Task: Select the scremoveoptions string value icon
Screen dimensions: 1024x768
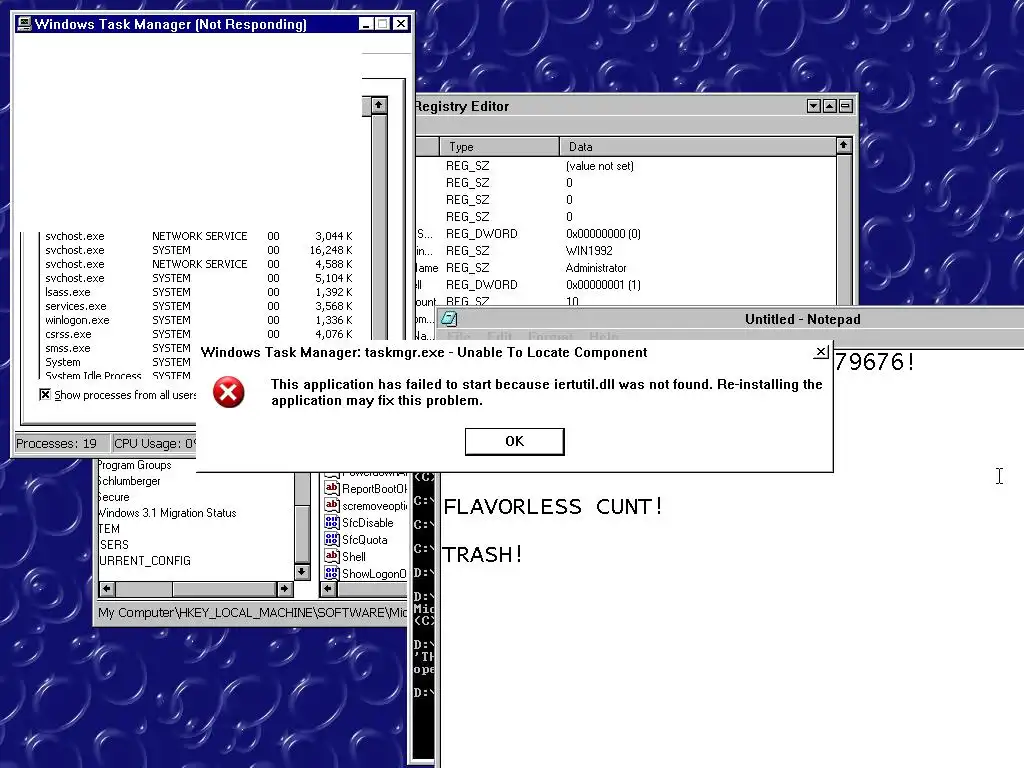Action: click(x=332, y=505)
